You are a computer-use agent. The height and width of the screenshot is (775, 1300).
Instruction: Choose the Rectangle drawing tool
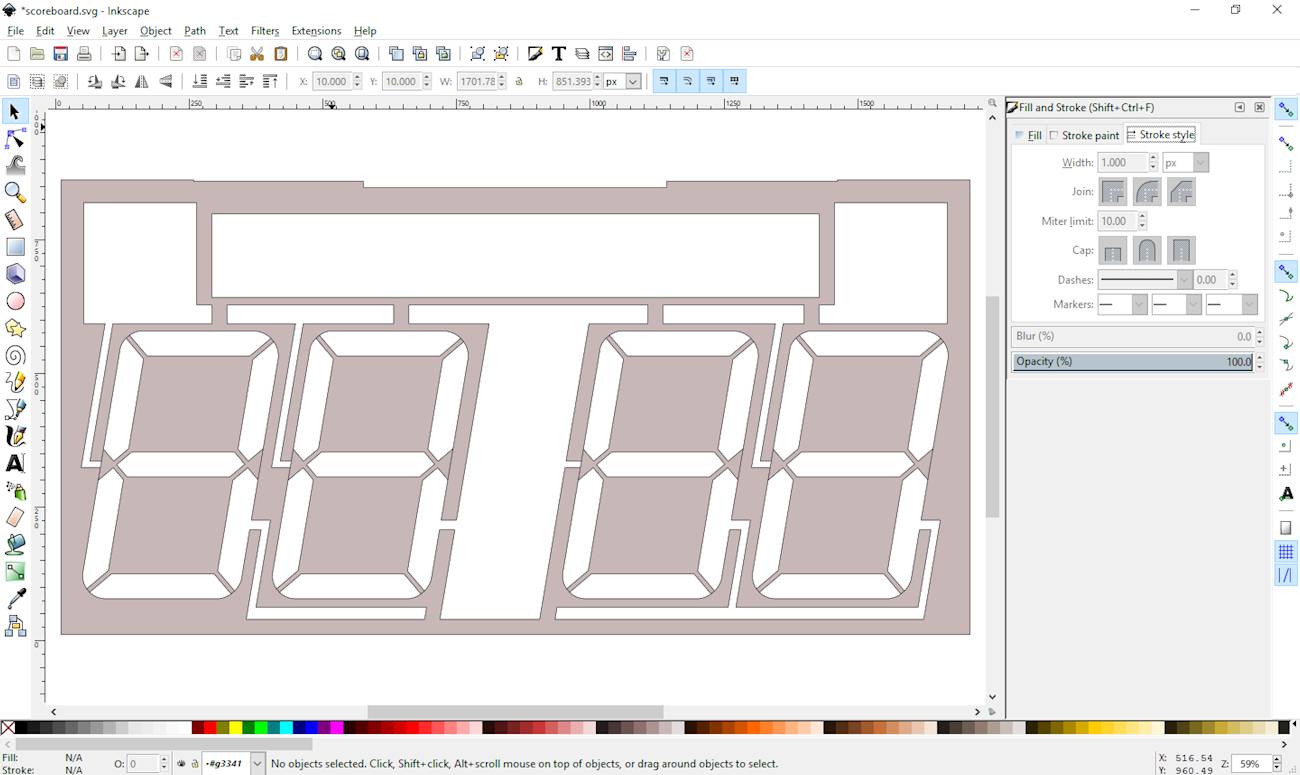click(15, 246)
